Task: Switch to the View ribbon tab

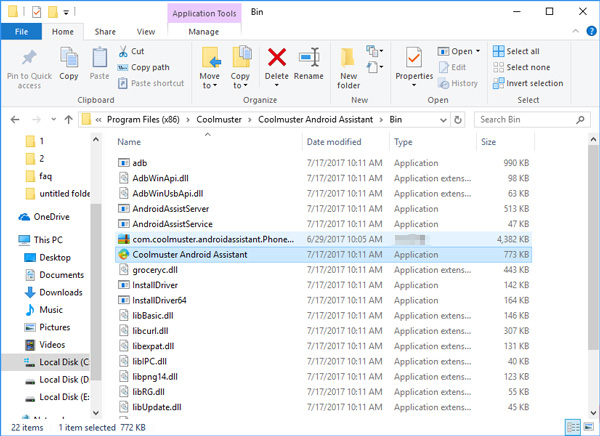Action: click(x=146, y=32)
